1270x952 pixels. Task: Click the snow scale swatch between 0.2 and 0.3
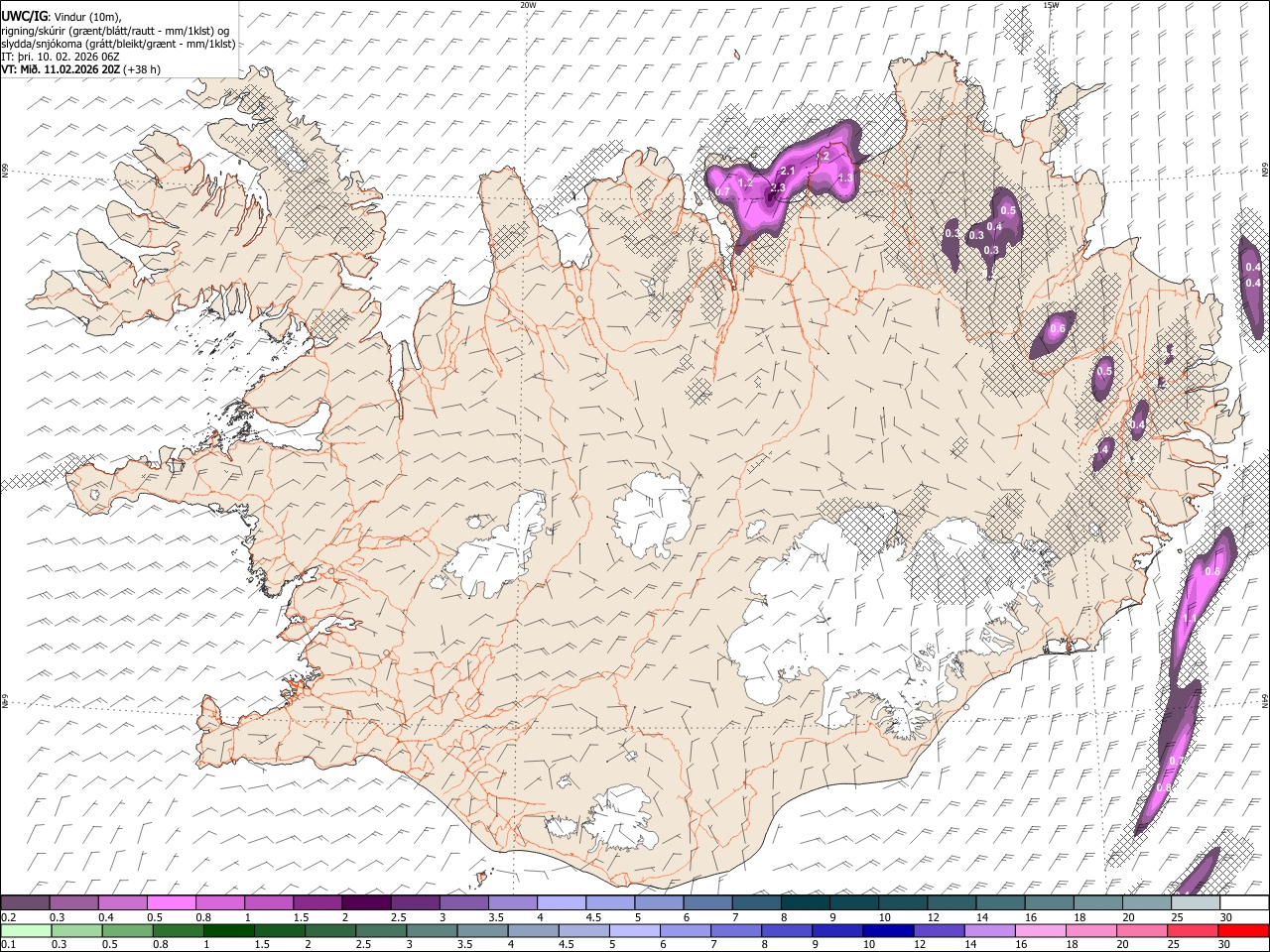pyautogui.click(x=26, y=902)
